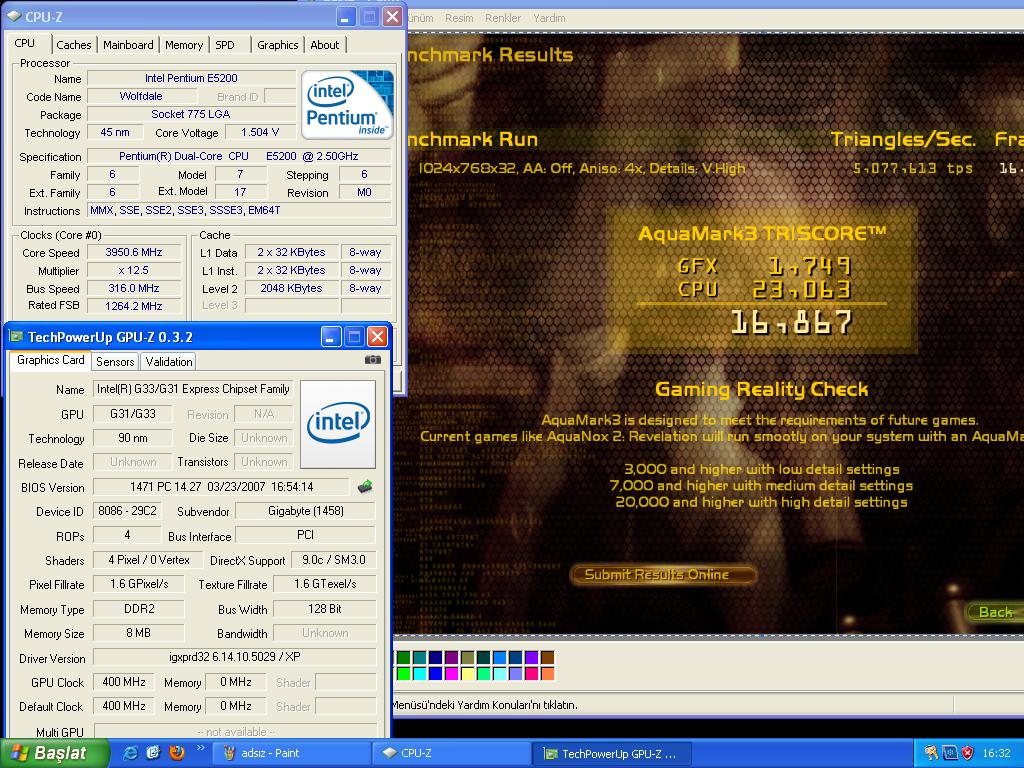
Task: Launch Firefox from the quick launch bar
Action: (176, 753)
